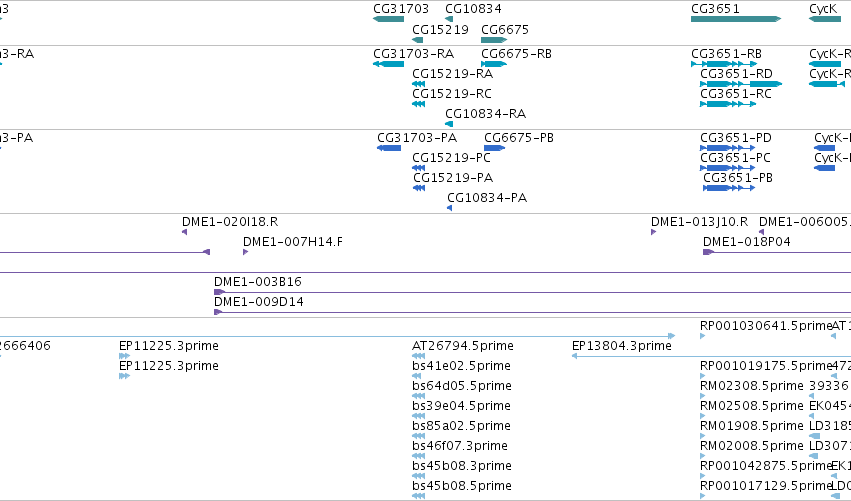Open transcript CG3651-RC
Viewport: 851px width, 501px height.
(728, 104)
